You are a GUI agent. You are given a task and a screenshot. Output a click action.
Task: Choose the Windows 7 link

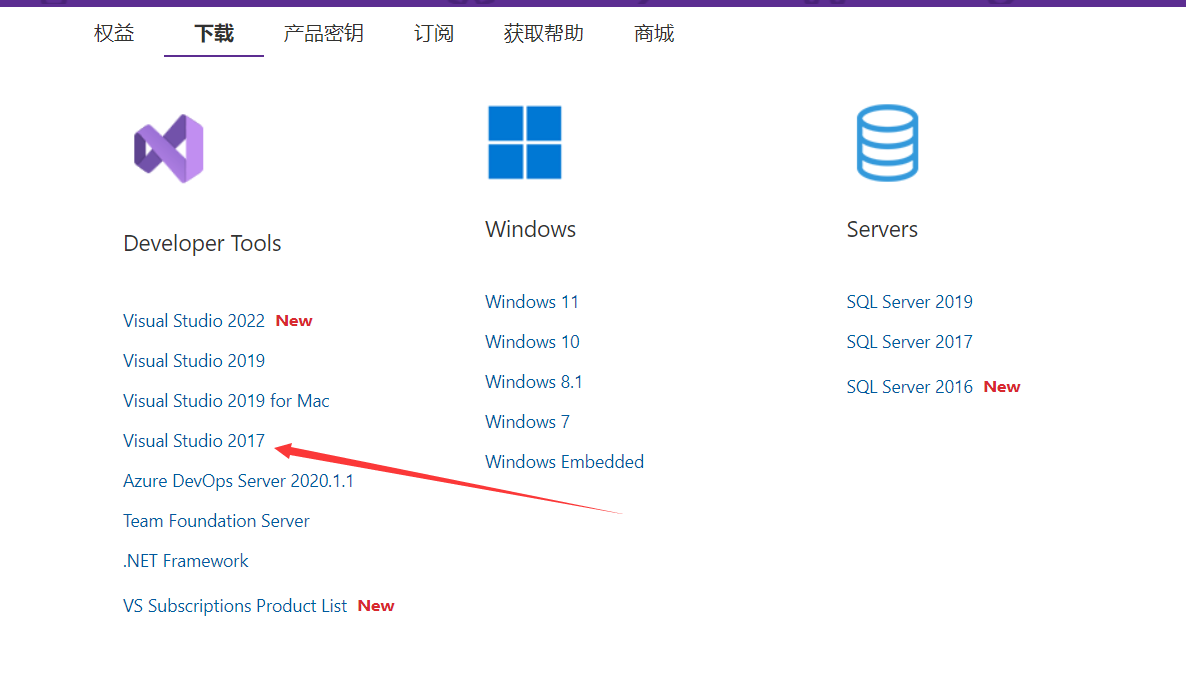(527, 422)
